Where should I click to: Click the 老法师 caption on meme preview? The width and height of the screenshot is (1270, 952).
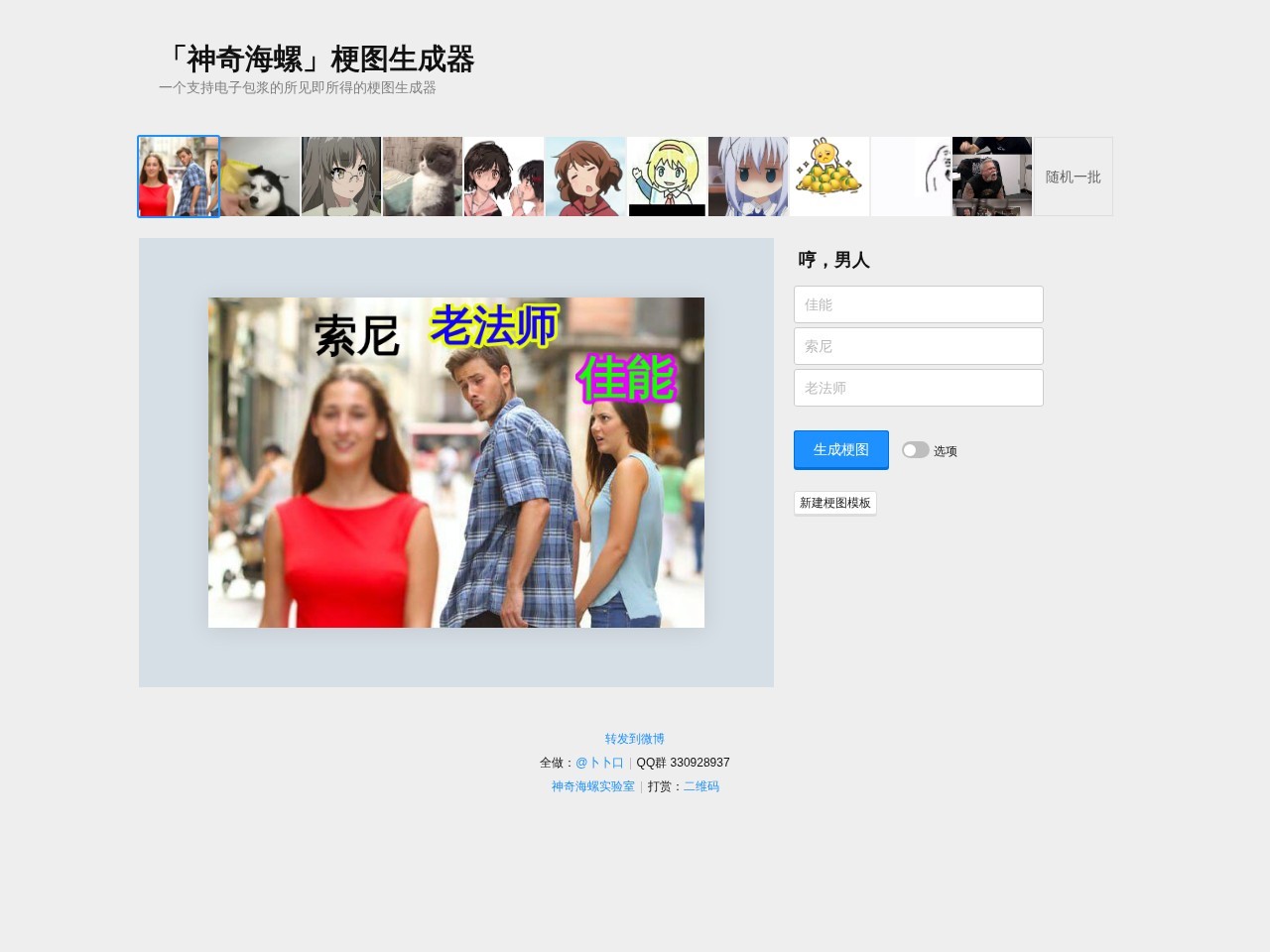[494, 325]
